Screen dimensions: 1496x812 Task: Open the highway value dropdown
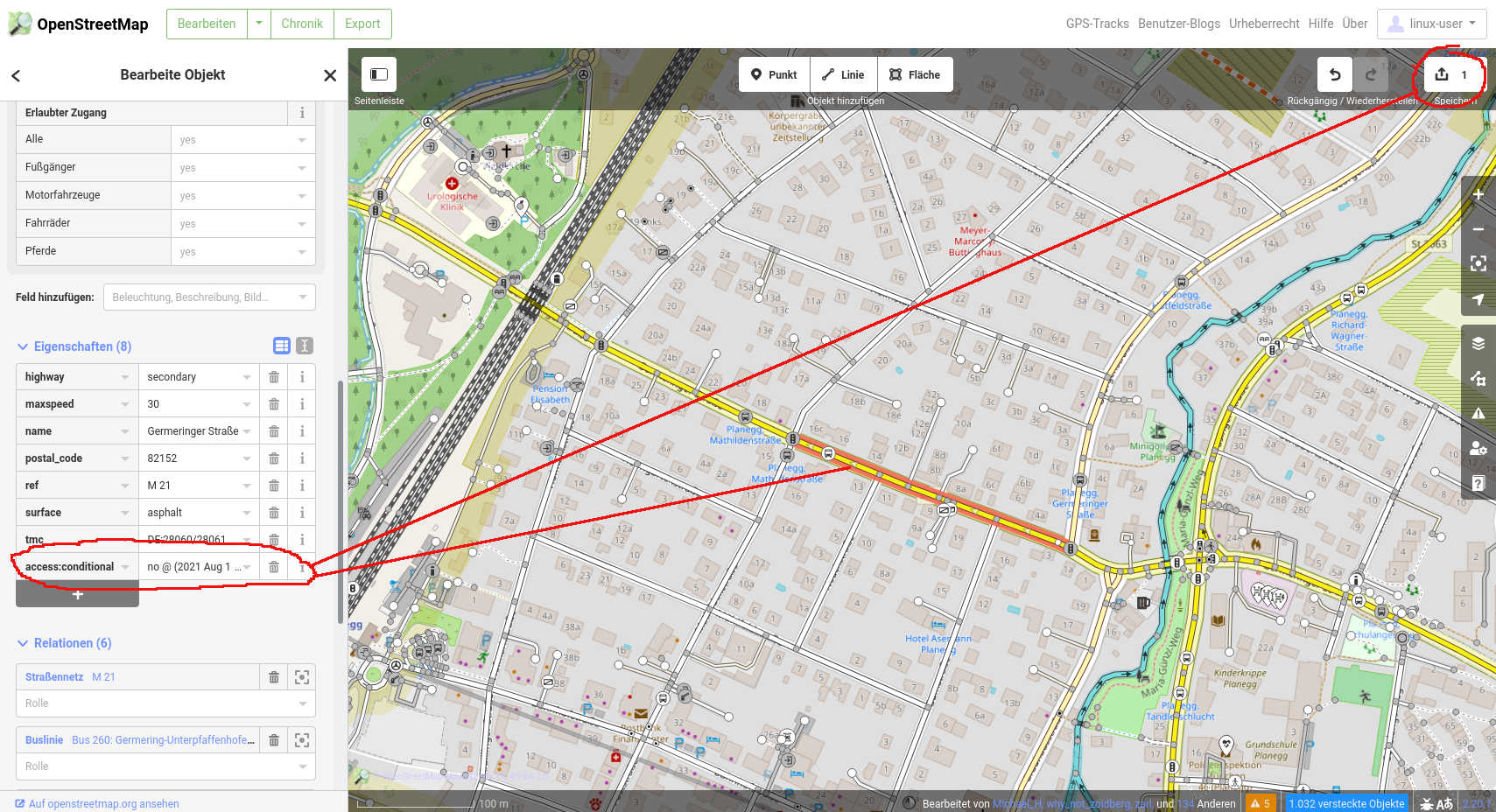(247, 377)
